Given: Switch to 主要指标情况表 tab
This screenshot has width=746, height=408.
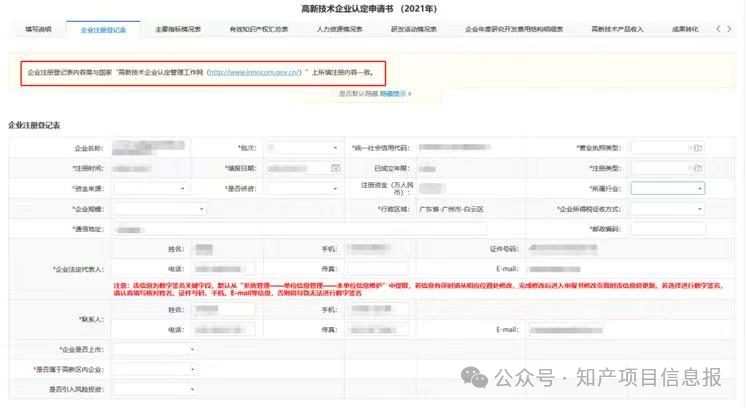Looking at the screenshot, I should (x=178, y=29).
